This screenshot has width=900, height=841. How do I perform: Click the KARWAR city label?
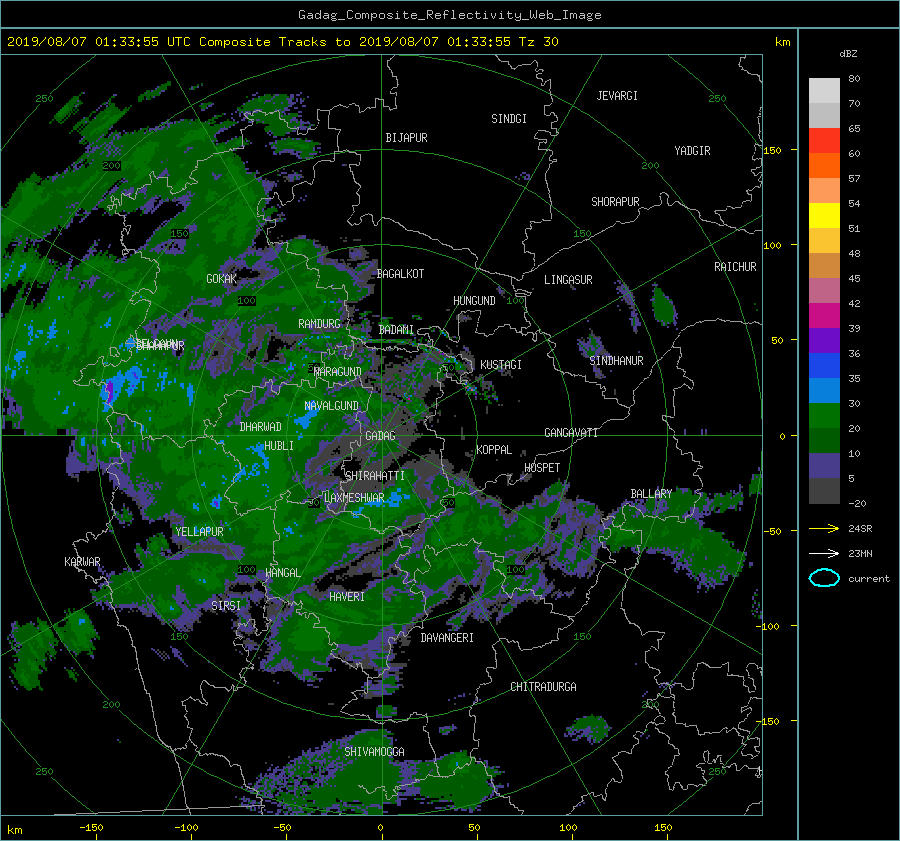point(82,562)
